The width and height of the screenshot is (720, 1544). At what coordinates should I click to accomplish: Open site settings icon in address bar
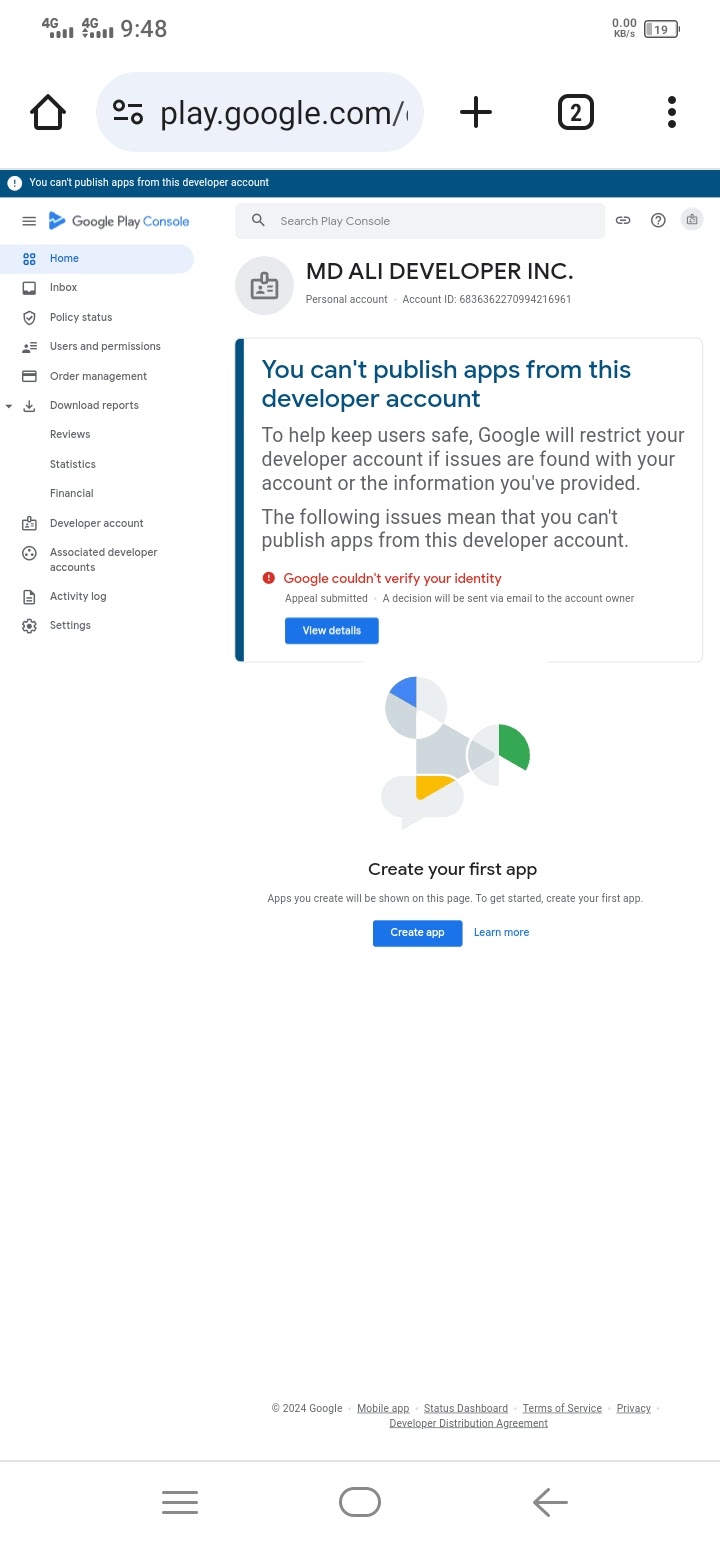point(128,112)
